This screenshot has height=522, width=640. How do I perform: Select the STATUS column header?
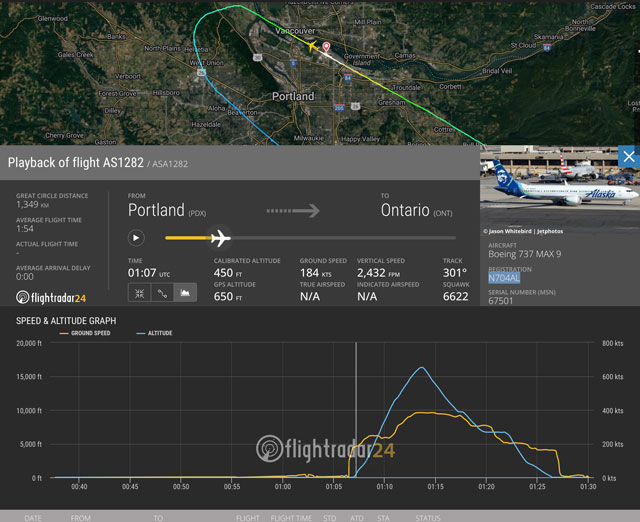[428, 517]
